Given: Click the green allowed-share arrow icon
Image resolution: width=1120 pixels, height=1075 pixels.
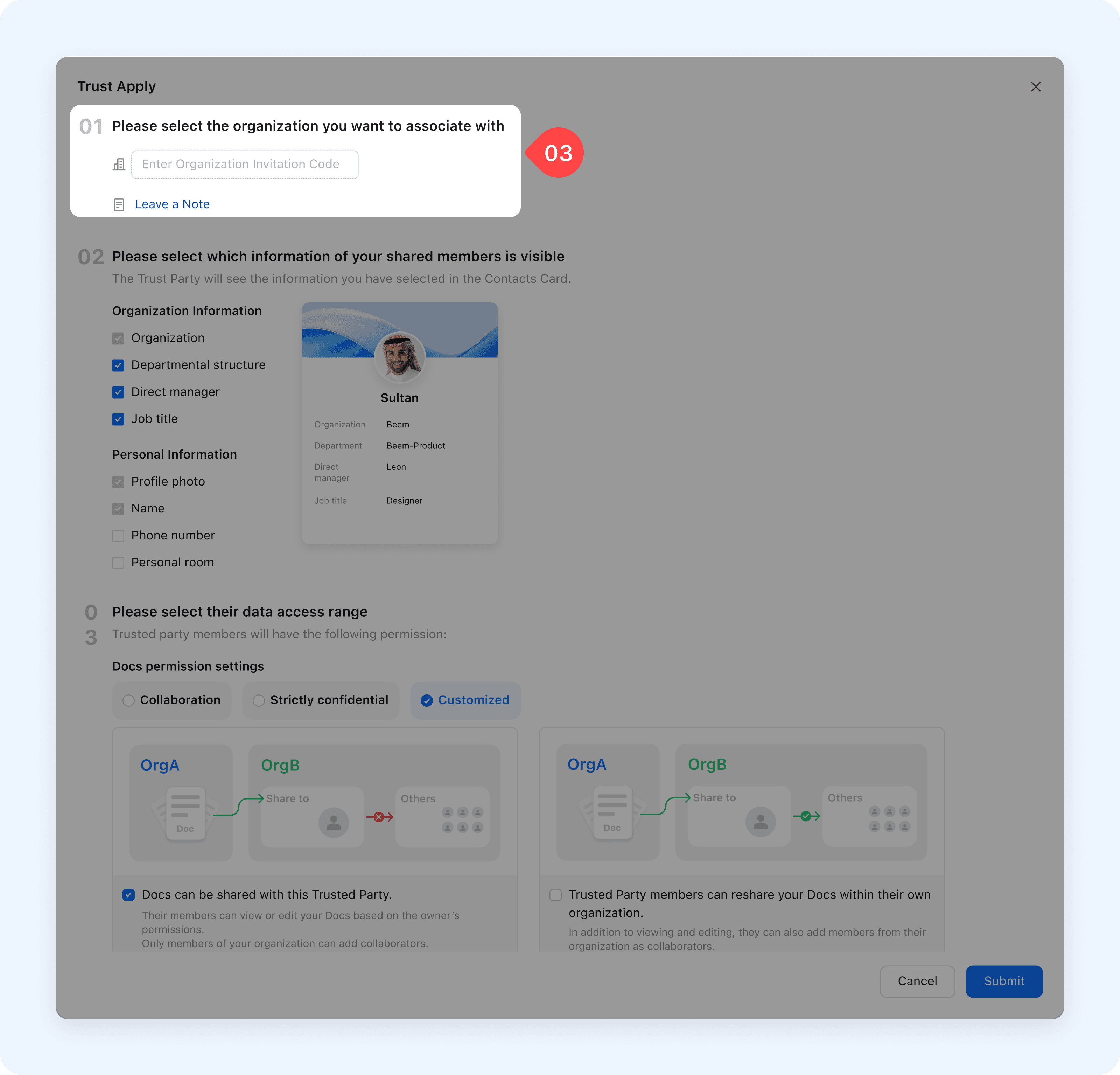Looking at the screenshot, I should pos(806,816).
